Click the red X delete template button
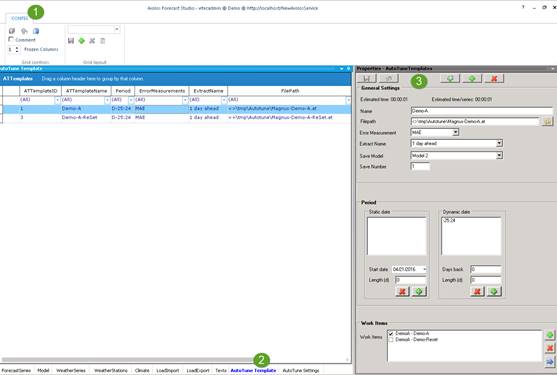557x375 pixels. [494, 78]
